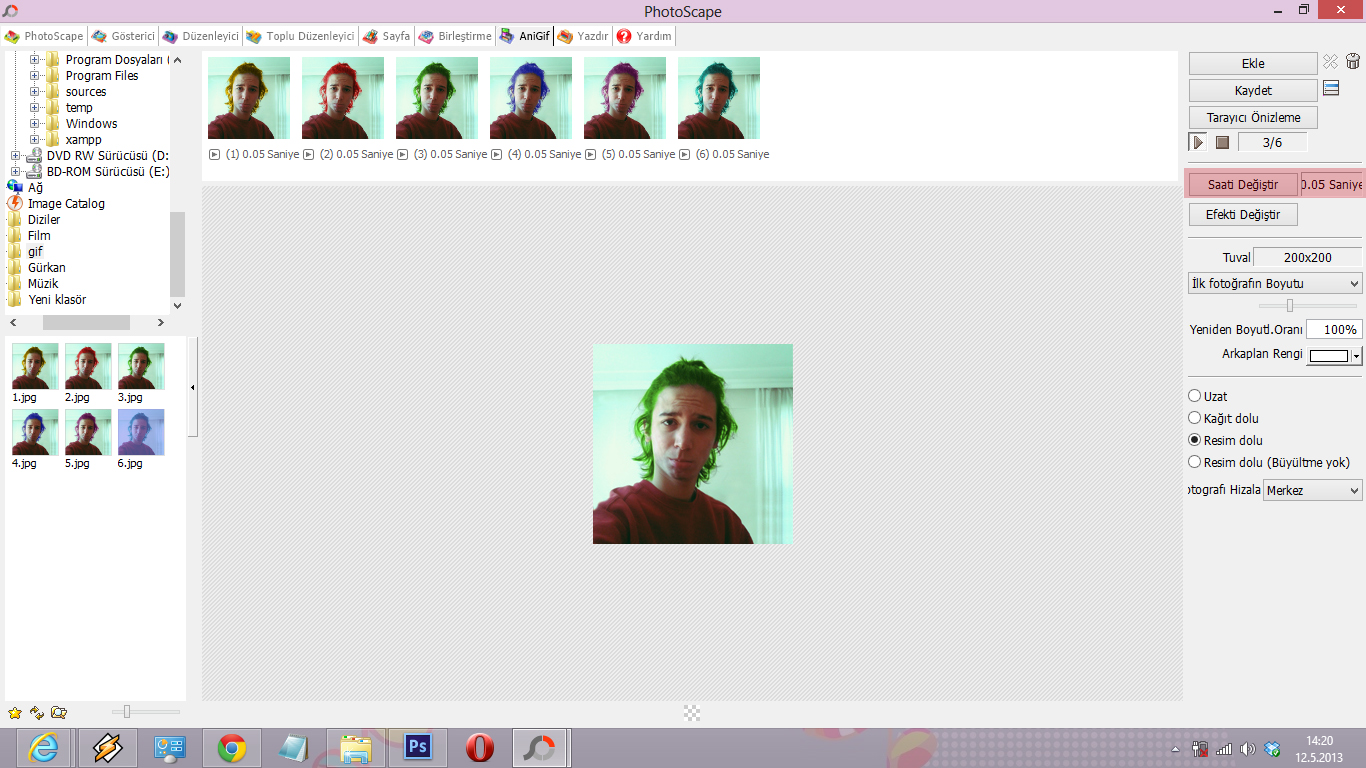The width and height of the screenshot is (1366, 768).
Task: Switch to the Toplu Düzenleyici tab
Action: [x=300, y=36]
